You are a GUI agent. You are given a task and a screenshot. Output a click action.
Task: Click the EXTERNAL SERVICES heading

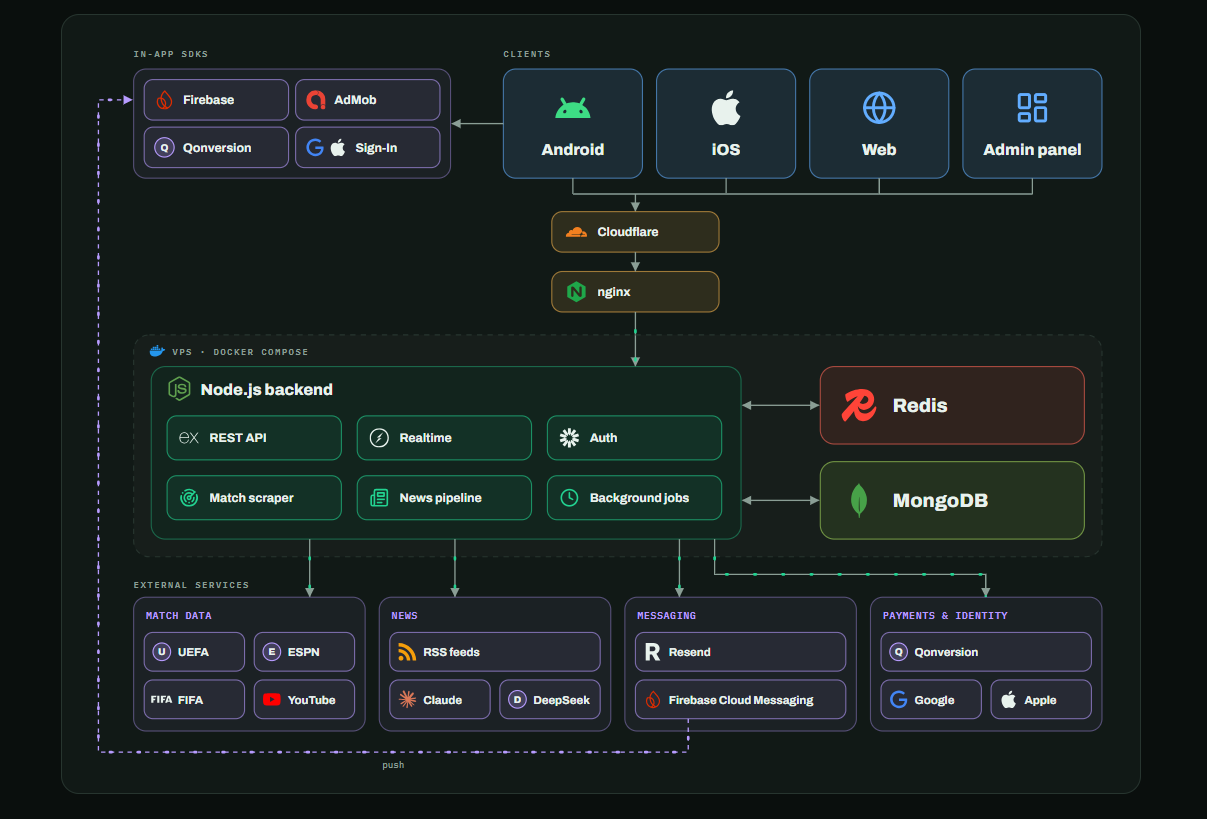click(191, 585)
